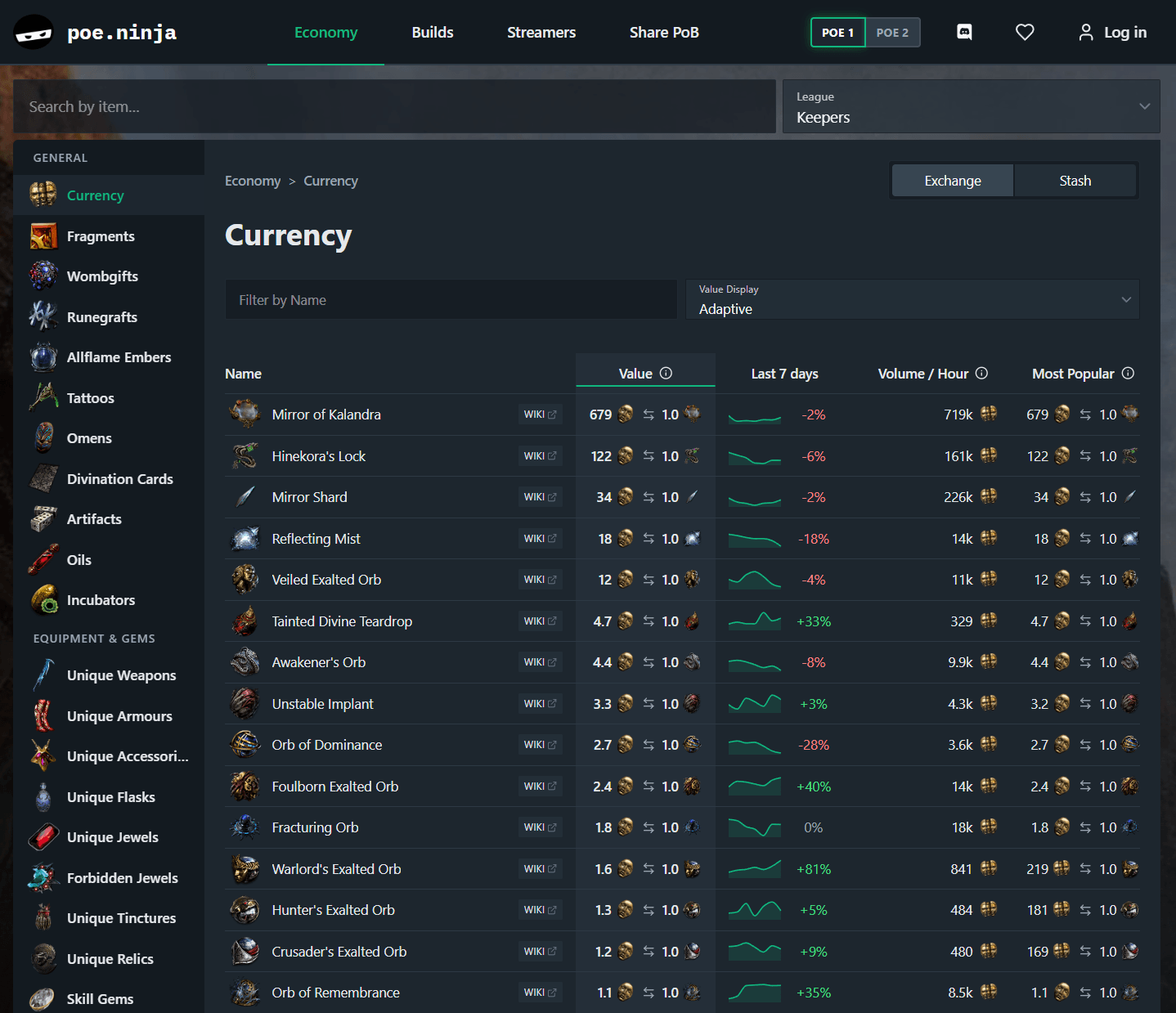Click the Tainted Divine Teardrop item icon
The image size is (1176, 1013).
(245, 621)
